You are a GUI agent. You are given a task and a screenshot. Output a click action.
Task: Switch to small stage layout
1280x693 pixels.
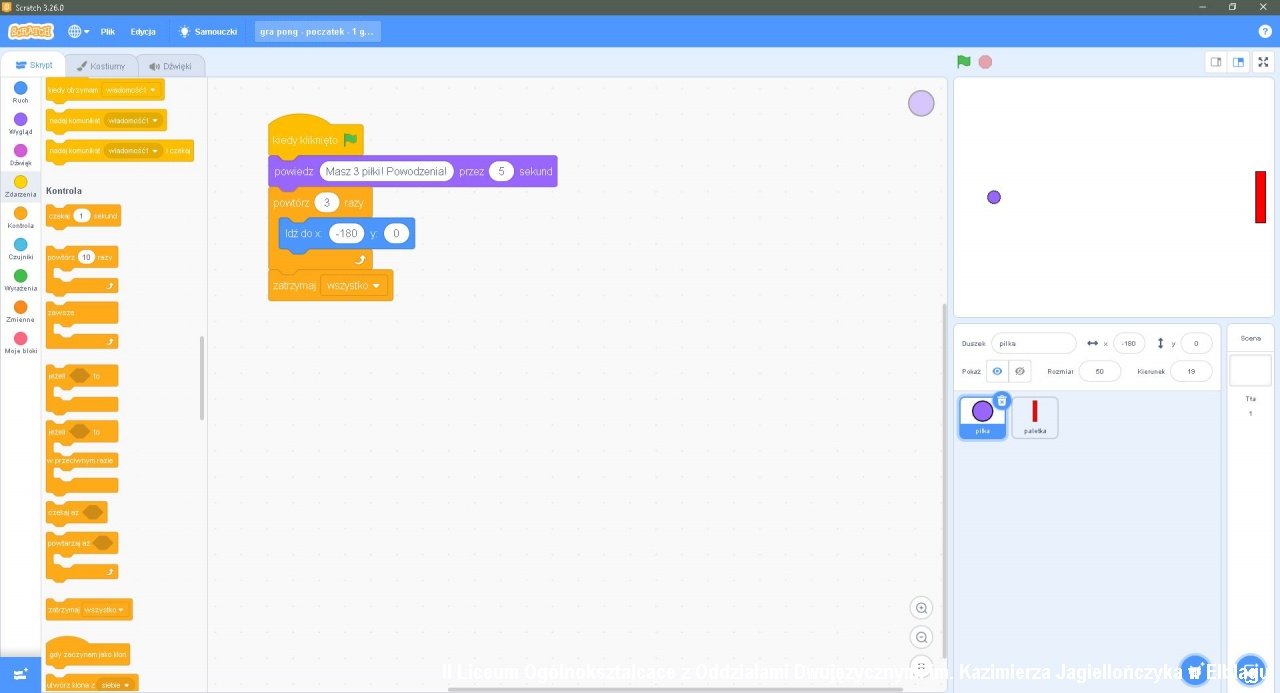[x=1216, y=62]
